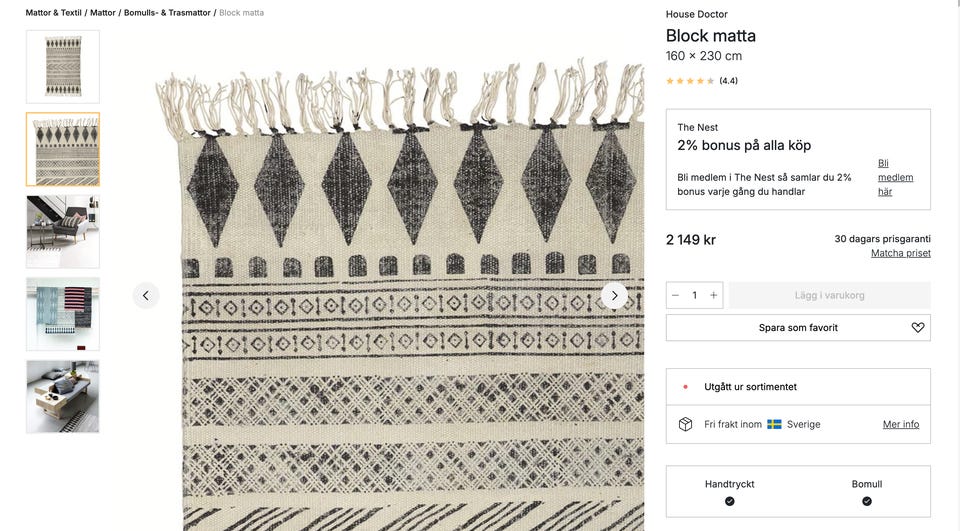Click the Swedish flag icon
This screenshot has height=531, width=960.
click(x=774, y=424)
